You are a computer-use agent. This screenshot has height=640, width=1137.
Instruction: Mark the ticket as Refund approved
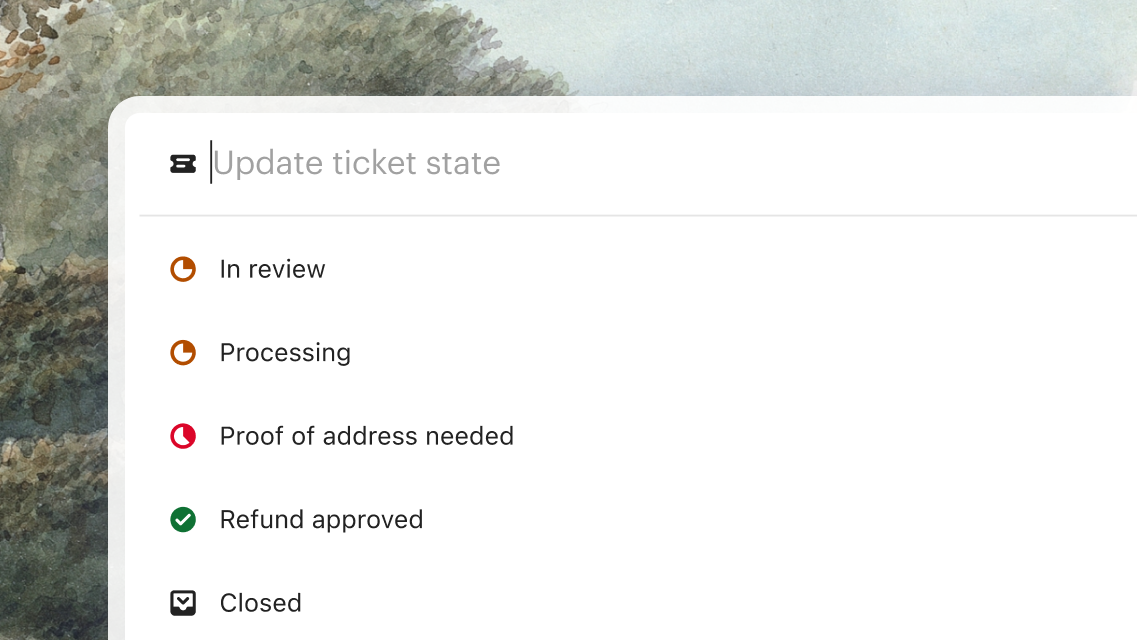click(x=321, y=520)
